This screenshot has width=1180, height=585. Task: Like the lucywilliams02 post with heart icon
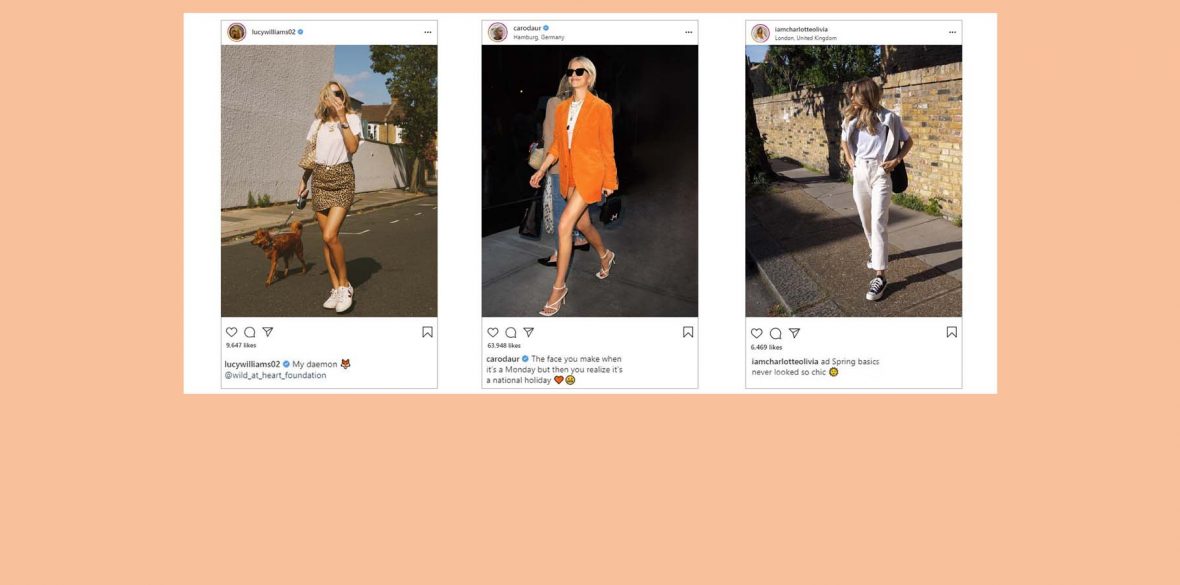(x=231, y=332)
